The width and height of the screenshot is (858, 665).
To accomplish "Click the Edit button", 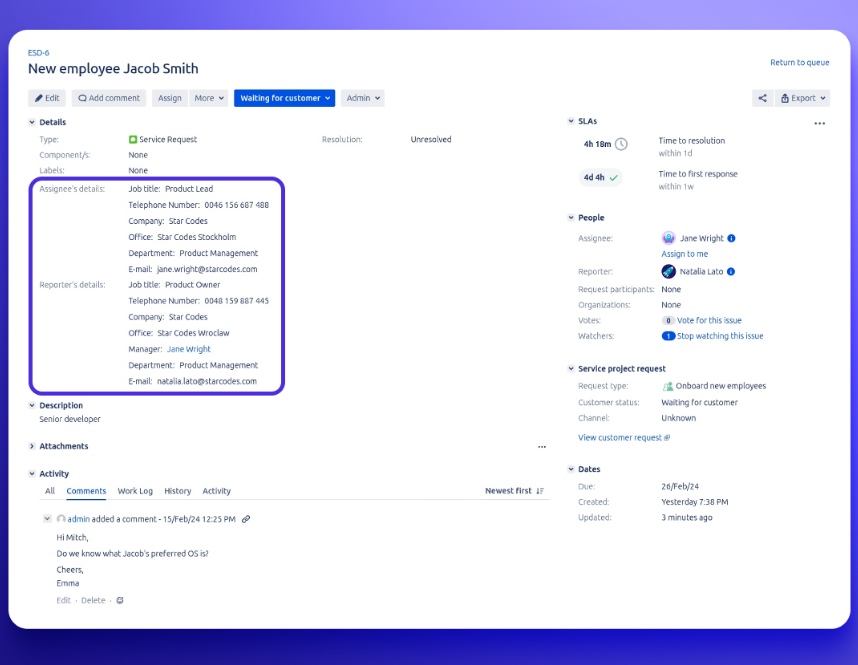I will coord(47,98).
